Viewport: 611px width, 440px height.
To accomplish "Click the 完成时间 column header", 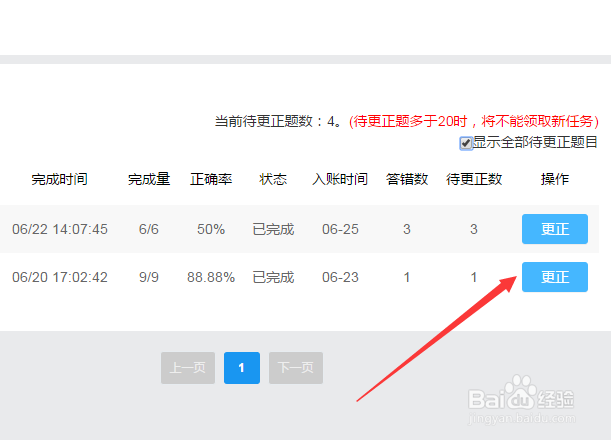I will pyautogui.click(x=60, y=179).
